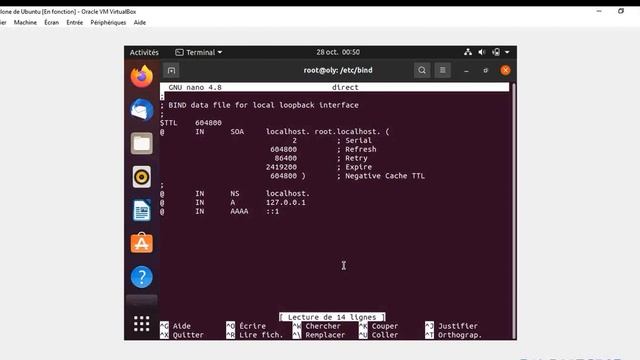Minimize the VirtualBox host window
640x360 pixels.
599,11
